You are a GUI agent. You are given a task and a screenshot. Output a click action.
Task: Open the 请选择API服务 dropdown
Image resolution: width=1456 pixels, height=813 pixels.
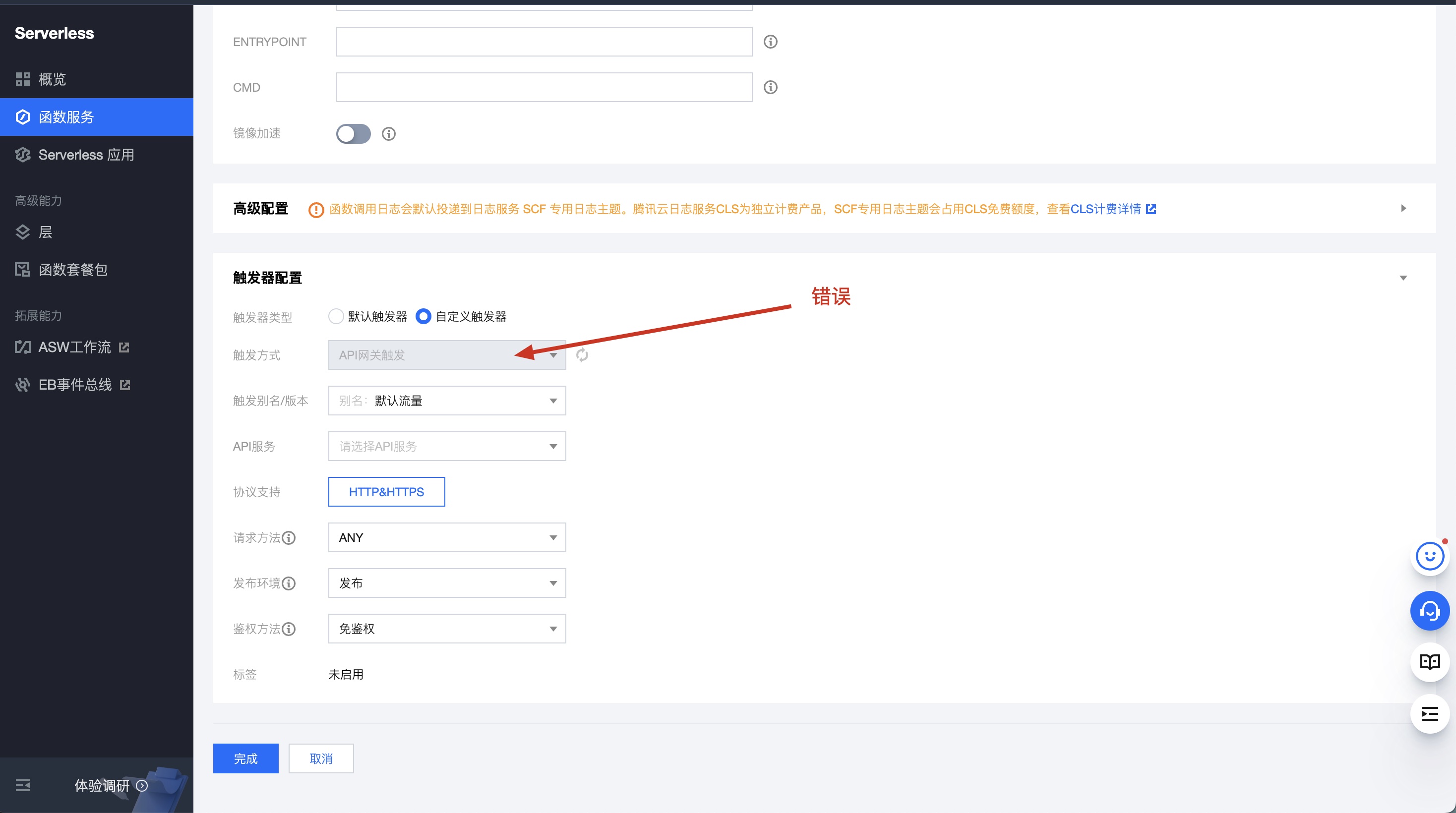(446, 446)
